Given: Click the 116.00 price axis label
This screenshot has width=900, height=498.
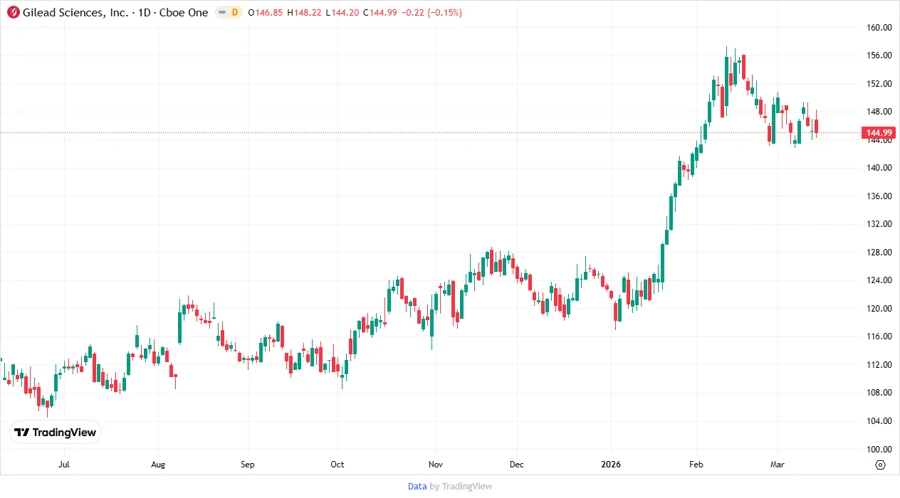Looking at the screenshot, I should (x=879, y=337).
